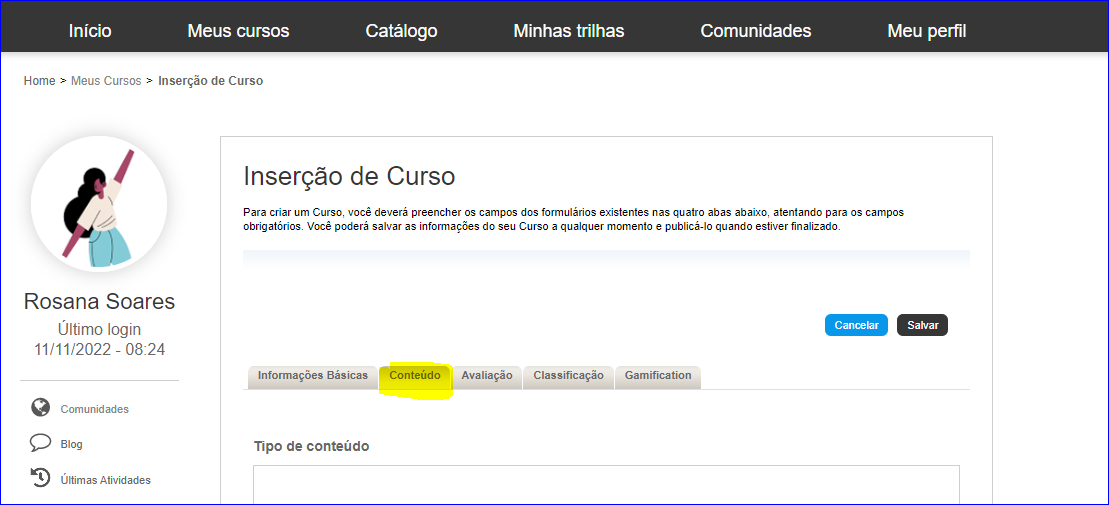1109x505 pixels.
Task: Click the Comunidades globe icon in sidebar
Action: (x=40, y=407)
